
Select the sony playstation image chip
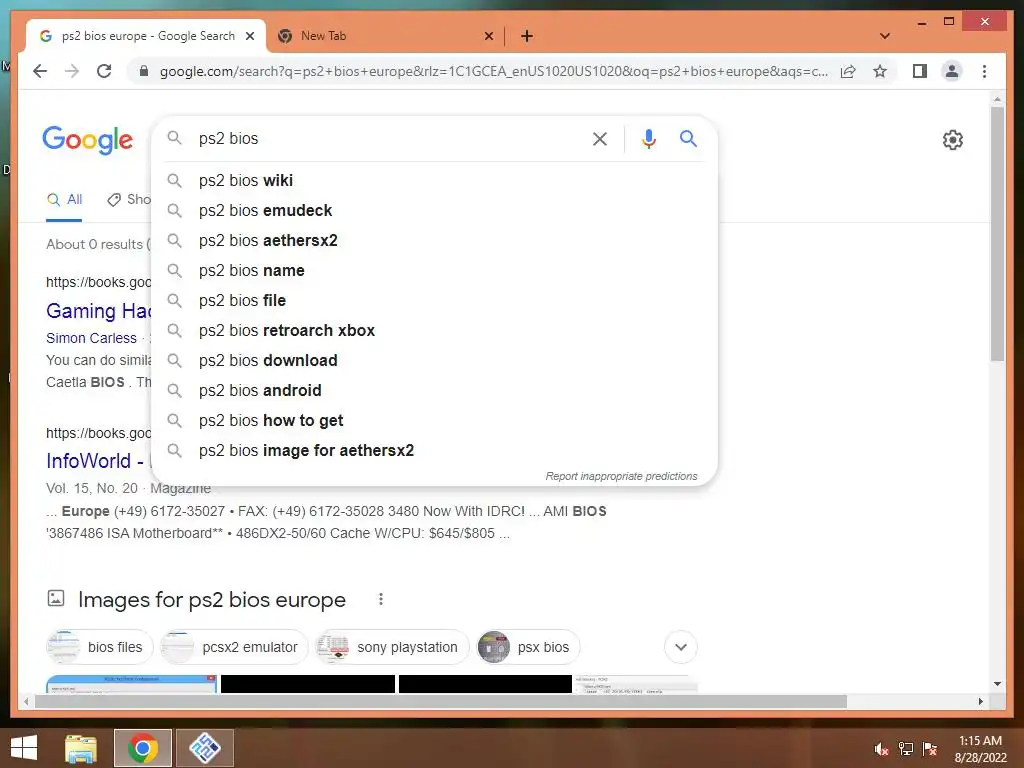point(392,647)
